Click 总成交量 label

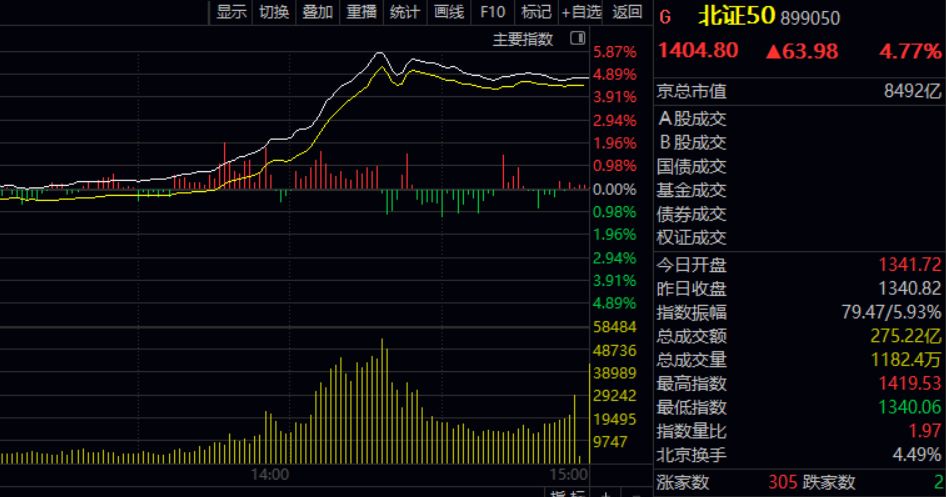pos(691,360)
